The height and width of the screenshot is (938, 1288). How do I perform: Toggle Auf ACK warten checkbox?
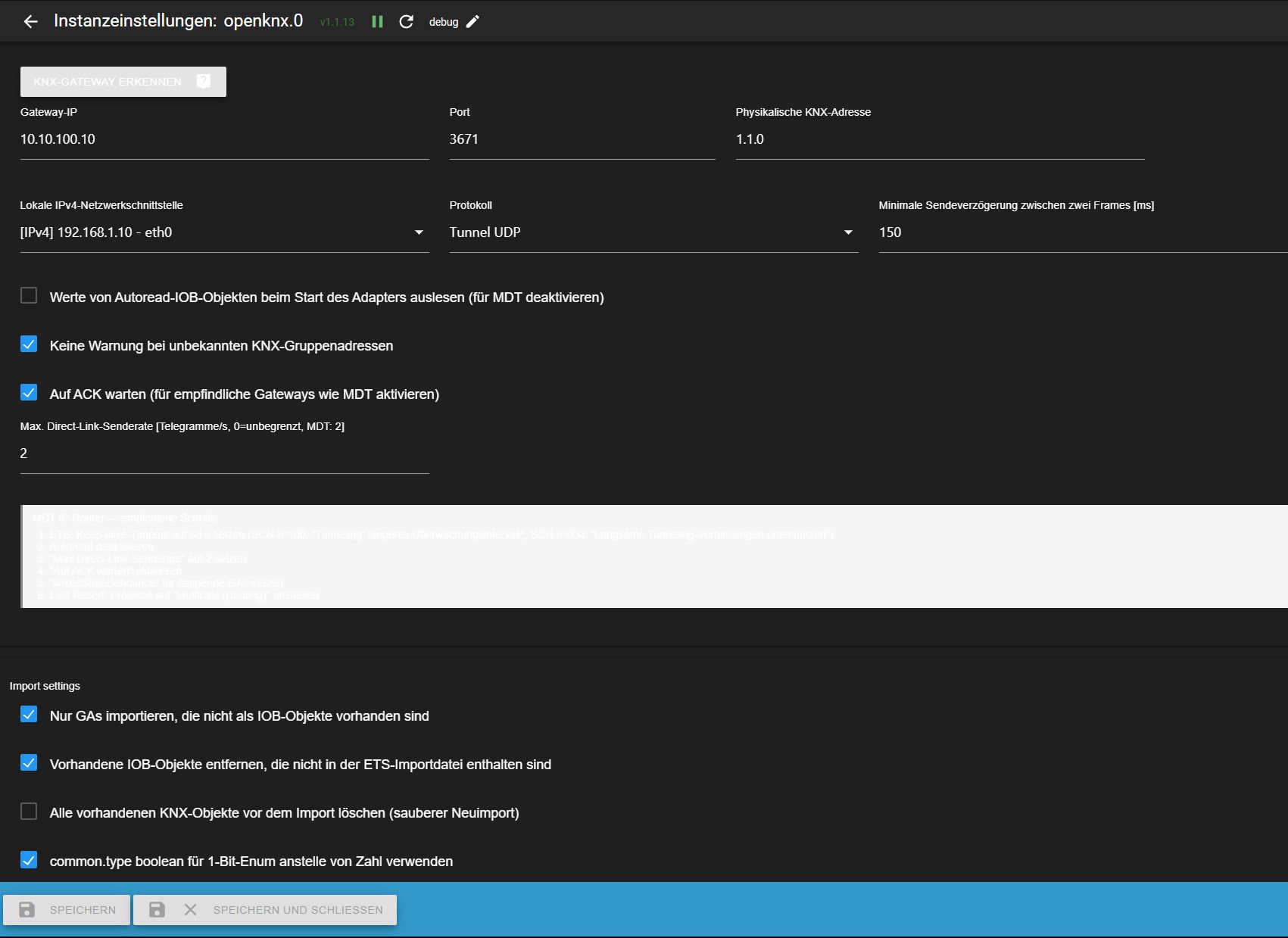(x=29, y=392)
